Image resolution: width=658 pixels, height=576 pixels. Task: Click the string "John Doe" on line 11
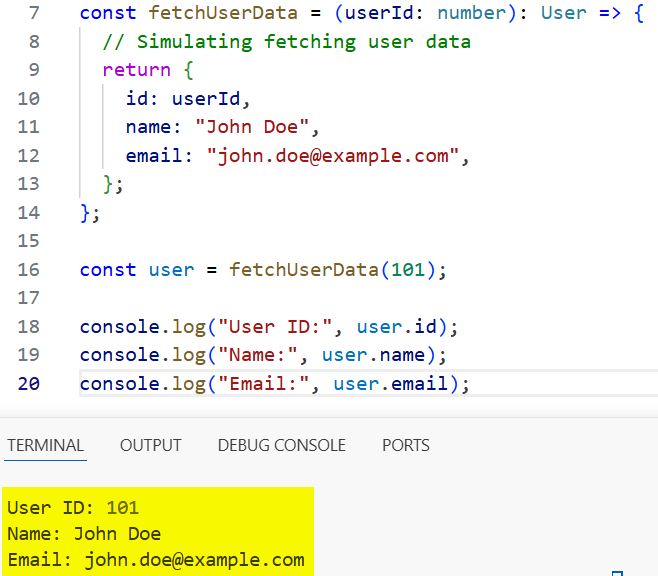tap(252, 127)
